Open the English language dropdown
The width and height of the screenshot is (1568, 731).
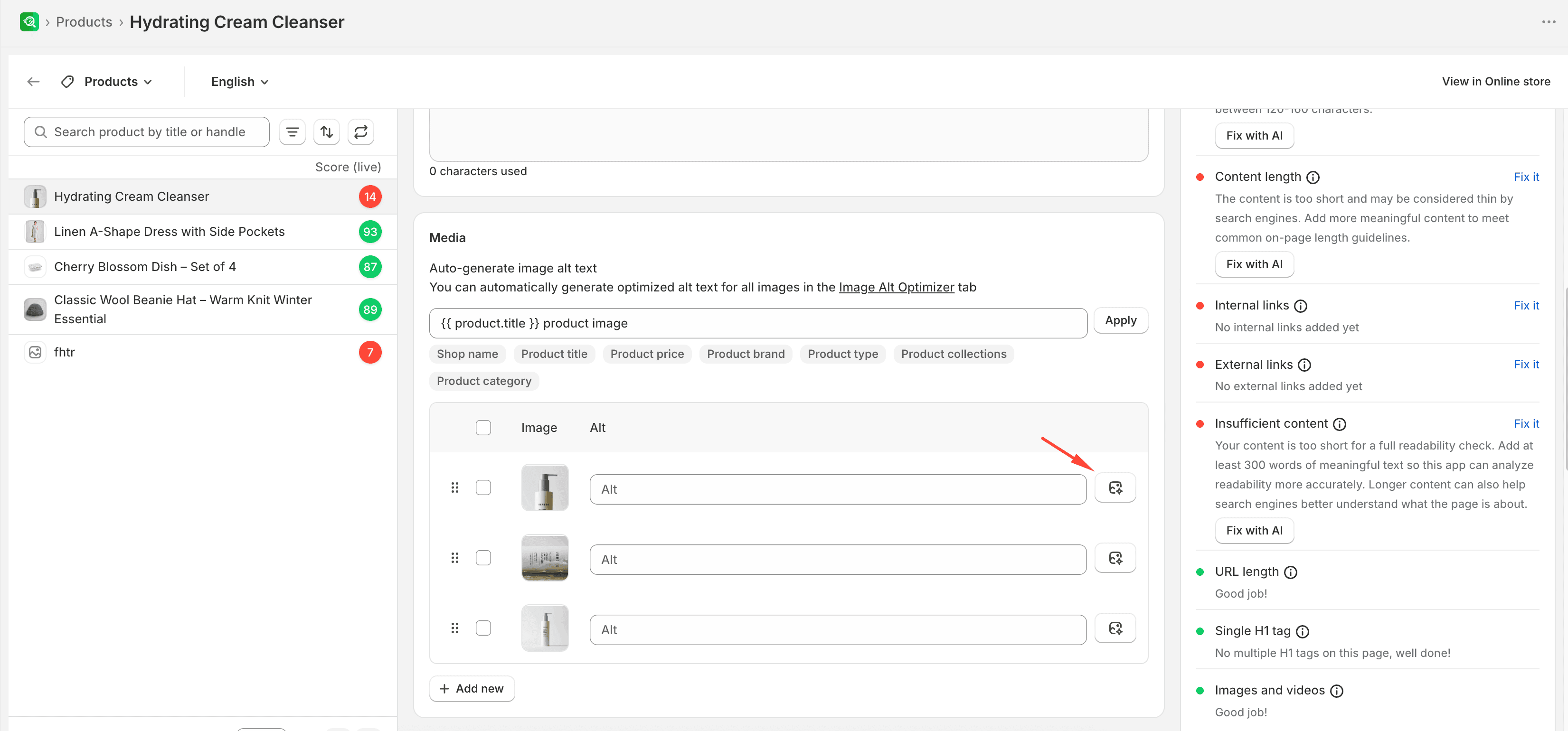pos(240,82)
